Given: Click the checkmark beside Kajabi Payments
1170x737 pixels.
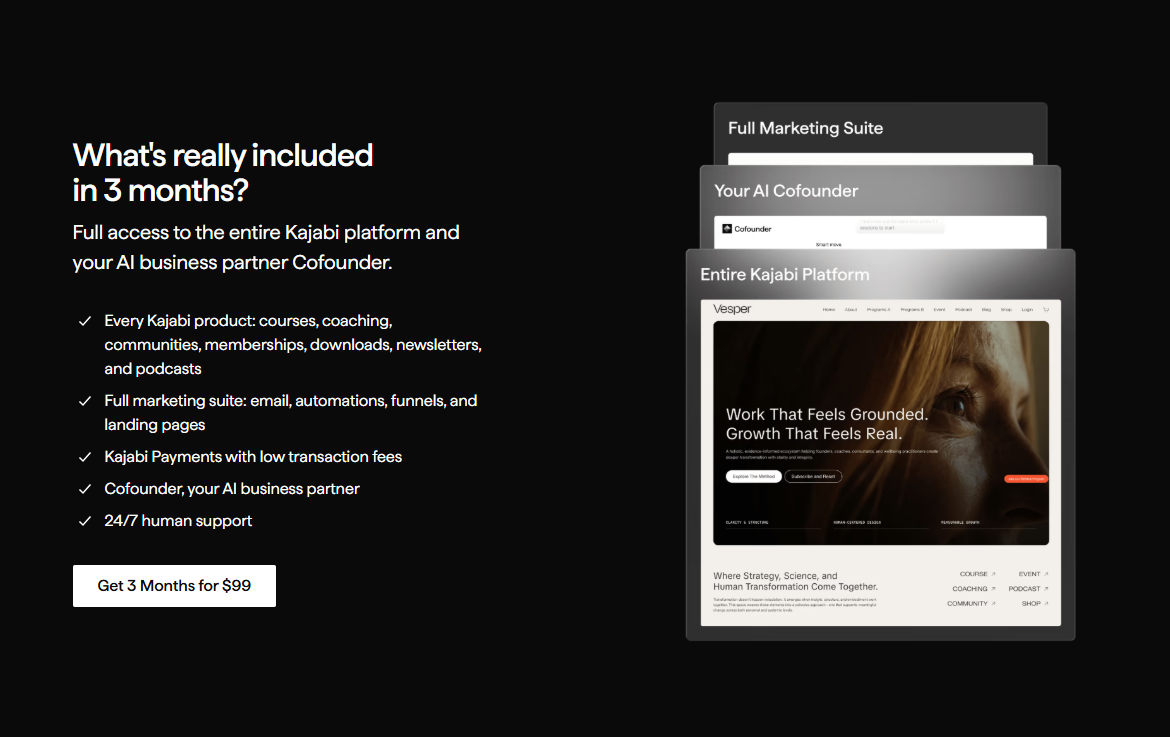Looking at the screenshot, I should [85, 457].
